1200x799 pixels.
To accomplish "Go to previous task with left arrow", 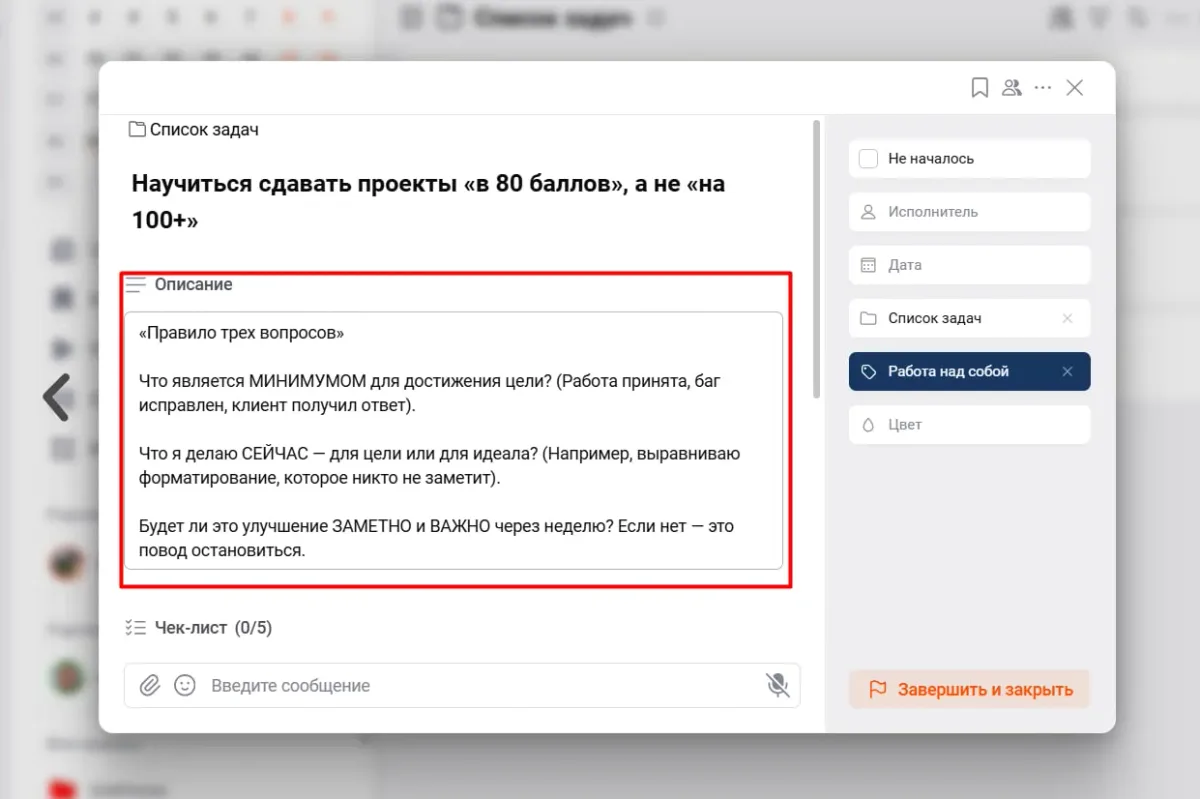I will click(57, 397).
